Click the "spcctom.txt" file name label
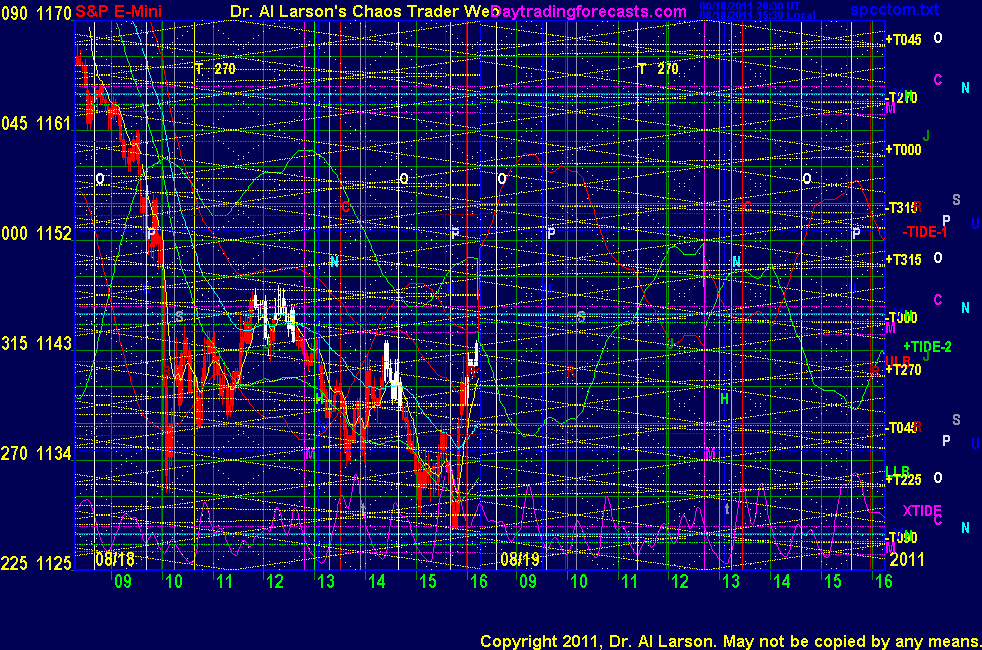Screen dimensions: 982x650 [894, 9]
